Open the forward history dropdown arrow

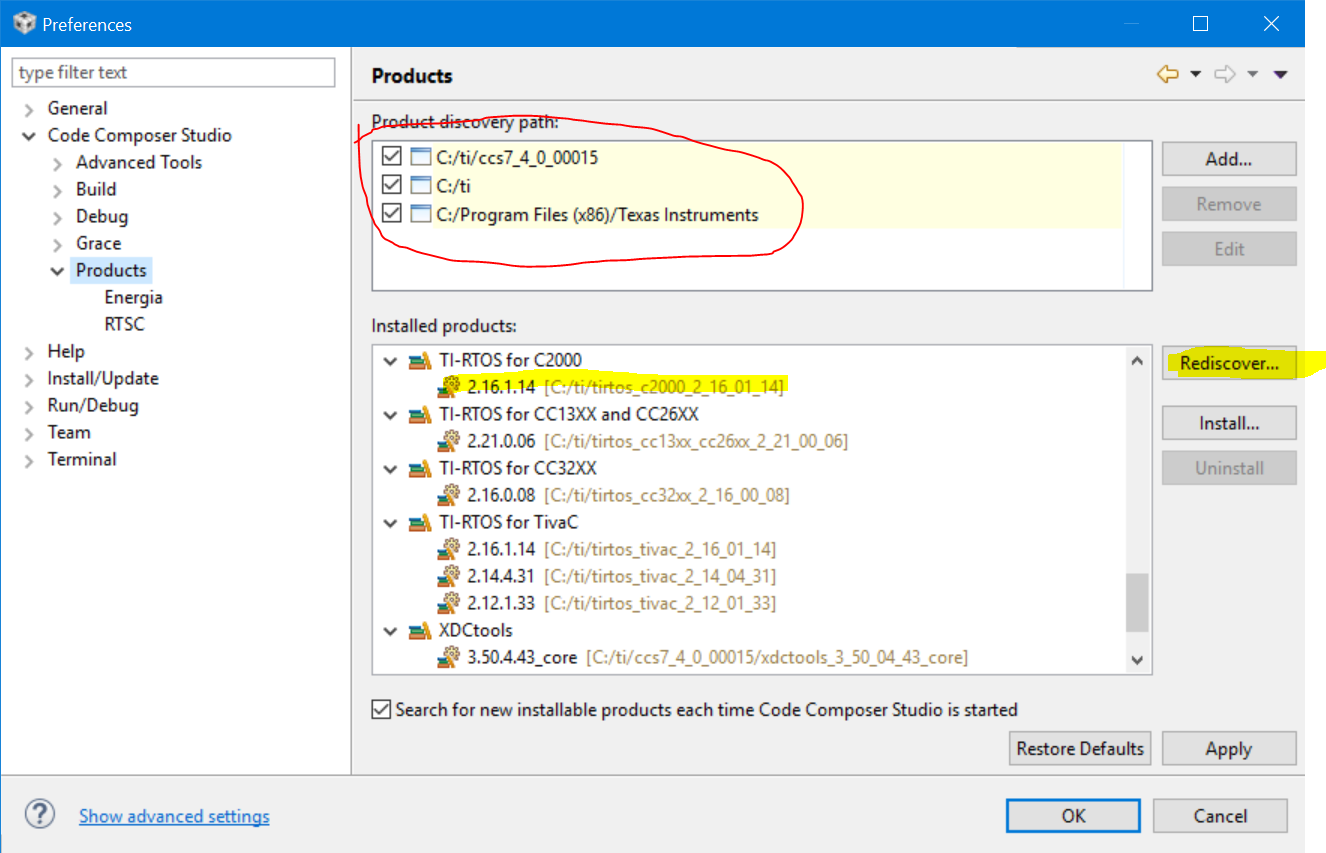point(1253,75)
